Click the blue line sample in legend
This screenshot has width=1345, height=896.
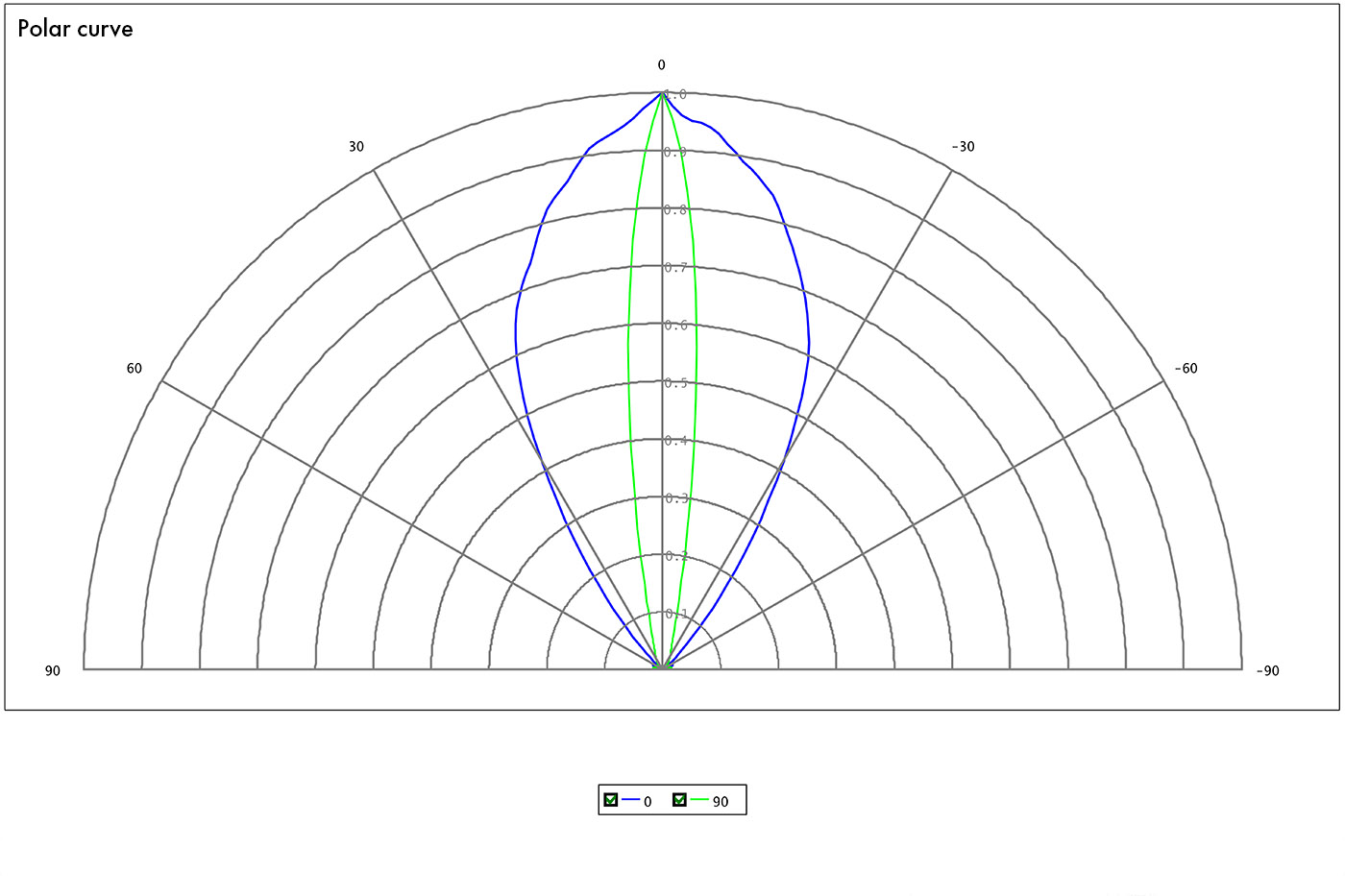coord(630,800)
